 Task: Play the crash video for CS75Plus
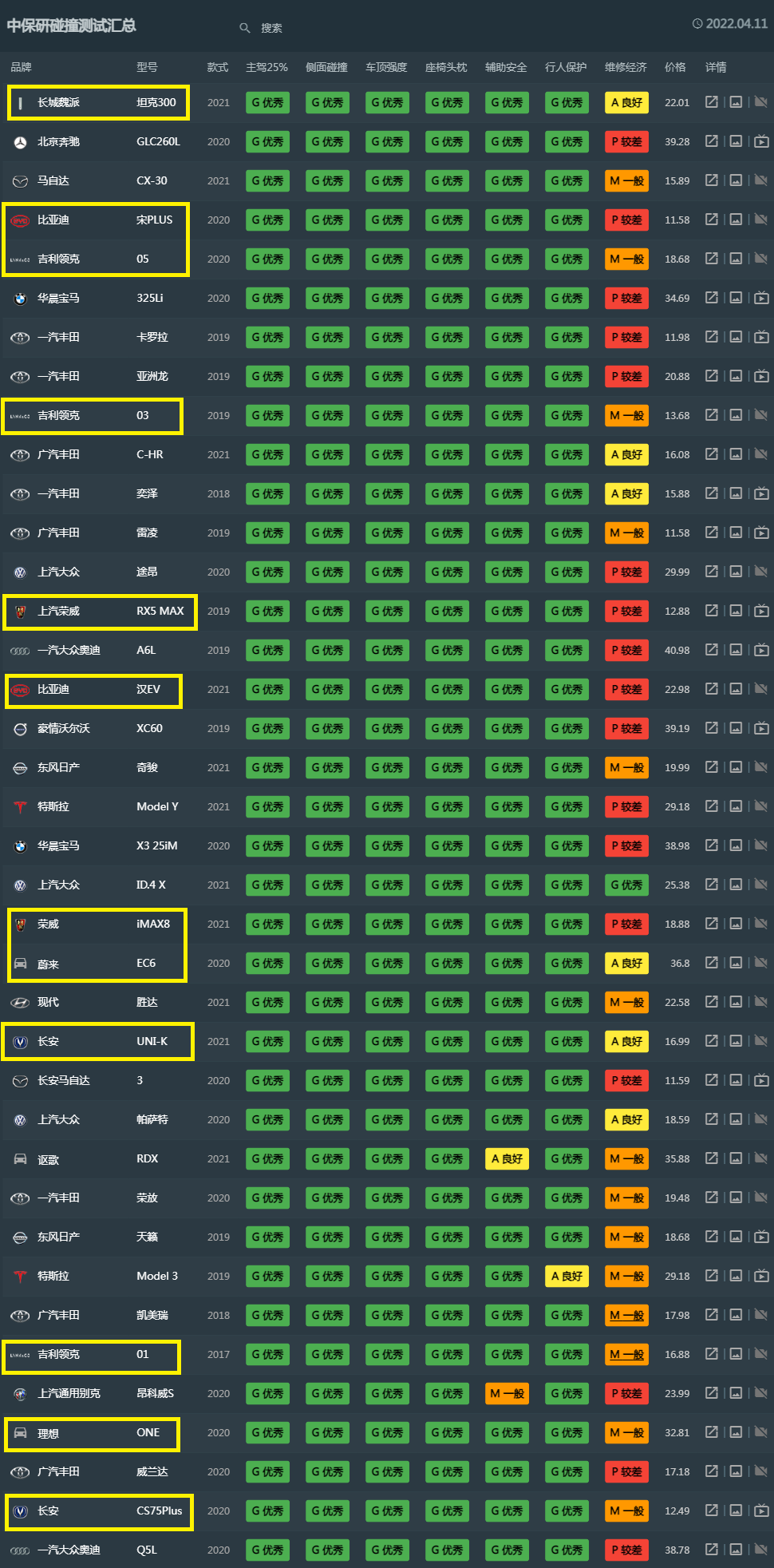(x=761, y=1511)
